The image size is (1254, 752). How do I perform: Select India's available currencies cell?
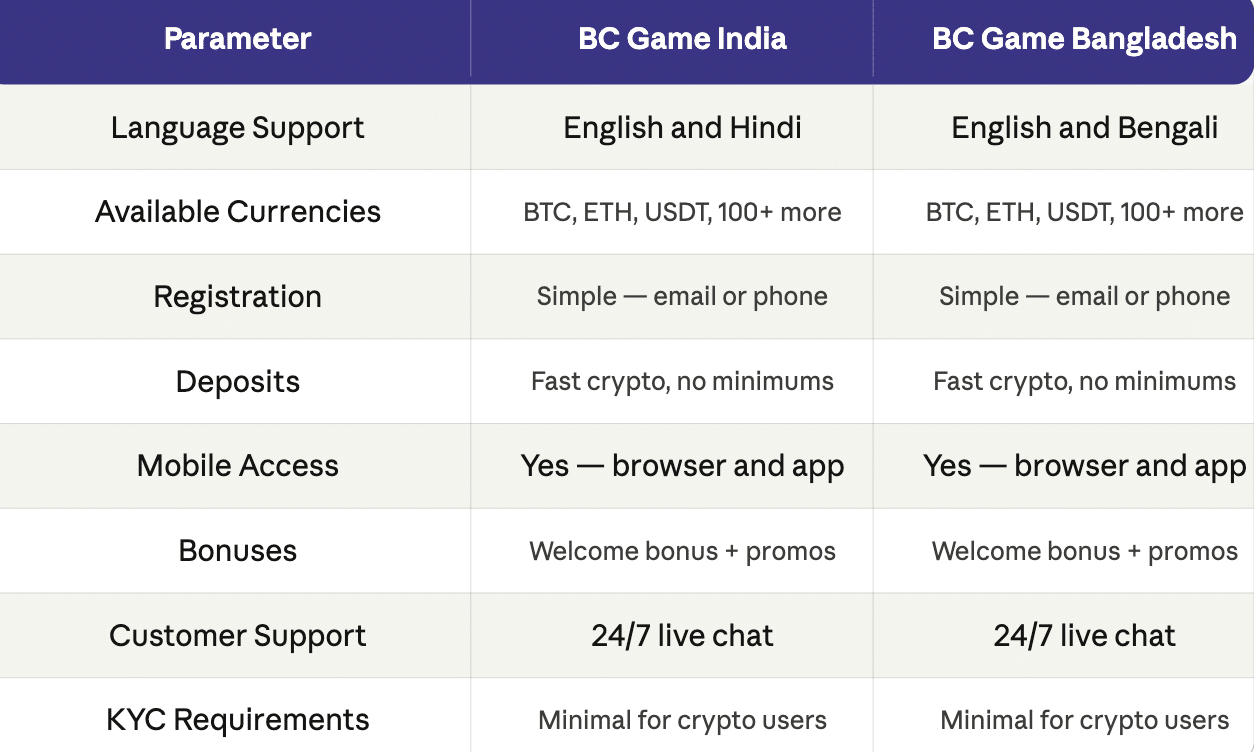pyautogui.click(x=682, y=212)
